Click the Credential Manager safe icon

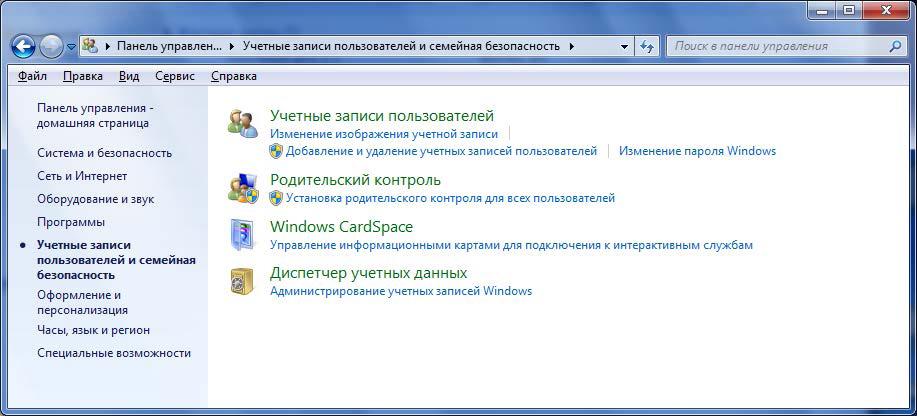(241, 281)
